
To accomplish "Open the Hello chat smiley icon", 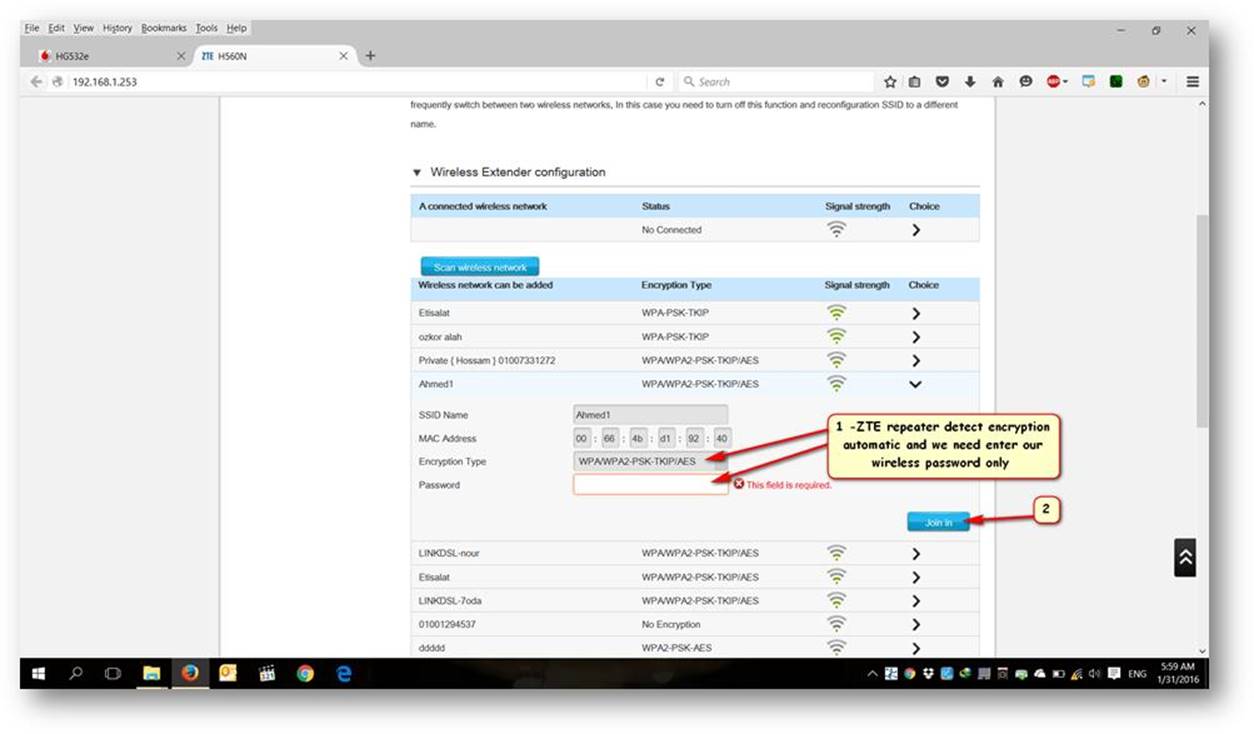I will [x=1025, y=82].
